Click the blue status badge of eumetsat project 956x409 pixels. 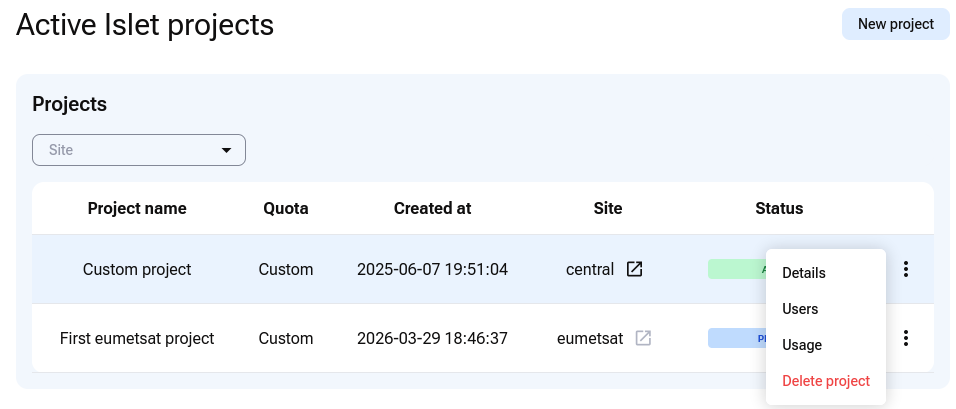737,338
